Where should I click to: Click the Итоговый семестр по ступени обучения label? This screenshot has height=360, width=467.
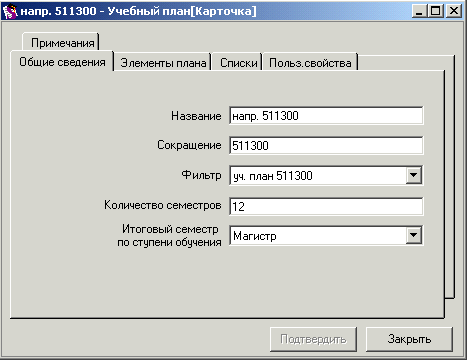(169, 235)
